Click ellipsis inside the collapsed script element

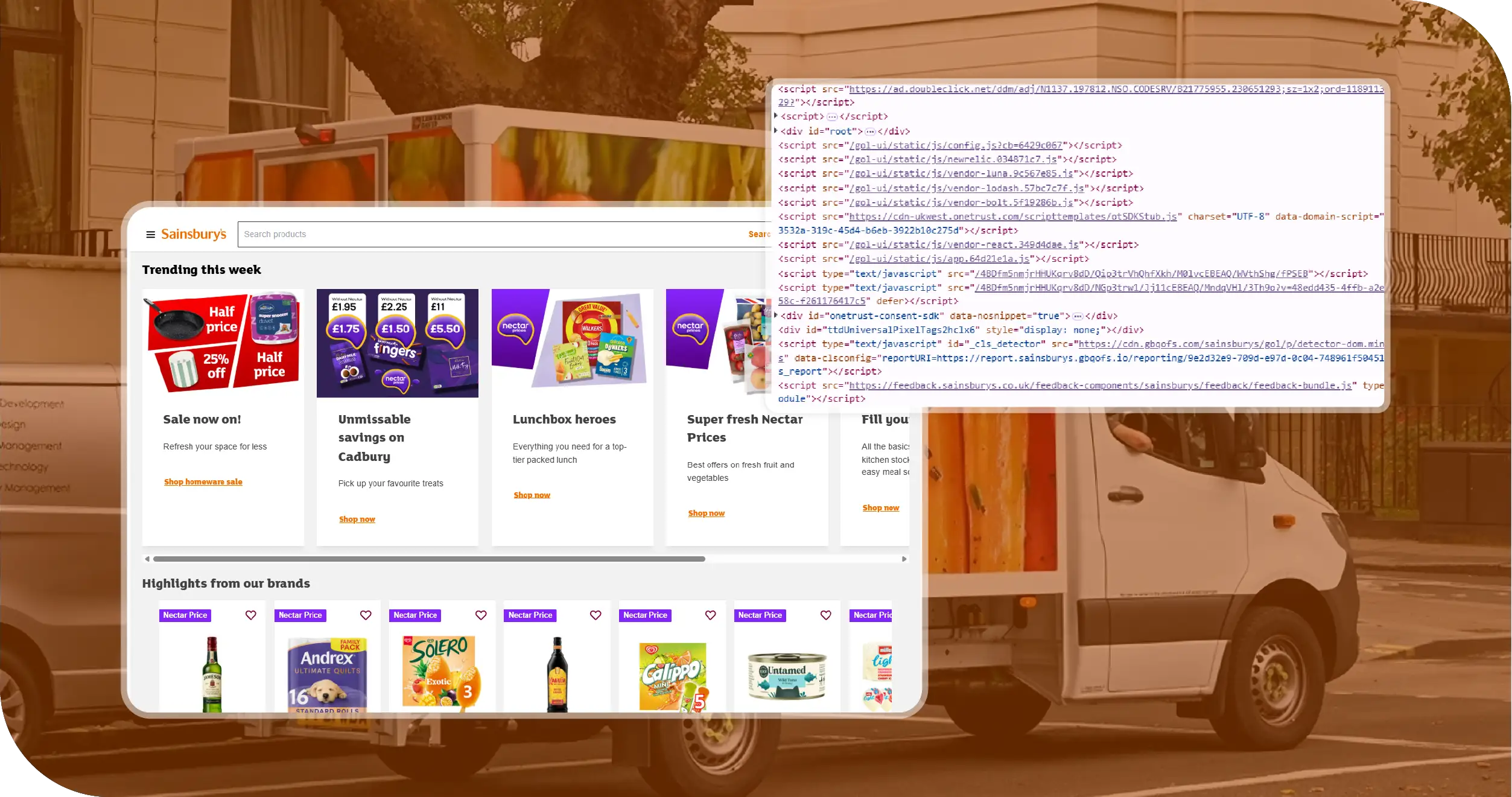click(832, 117)
